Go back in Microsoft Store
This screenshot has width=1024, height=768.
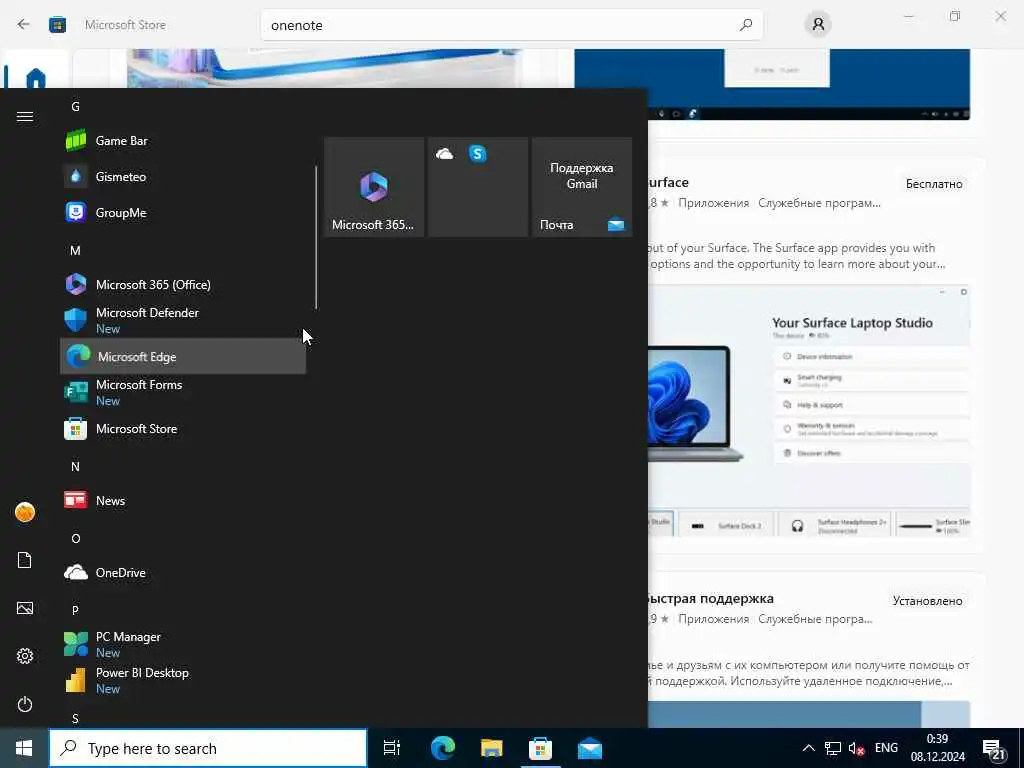click(24, 25)
